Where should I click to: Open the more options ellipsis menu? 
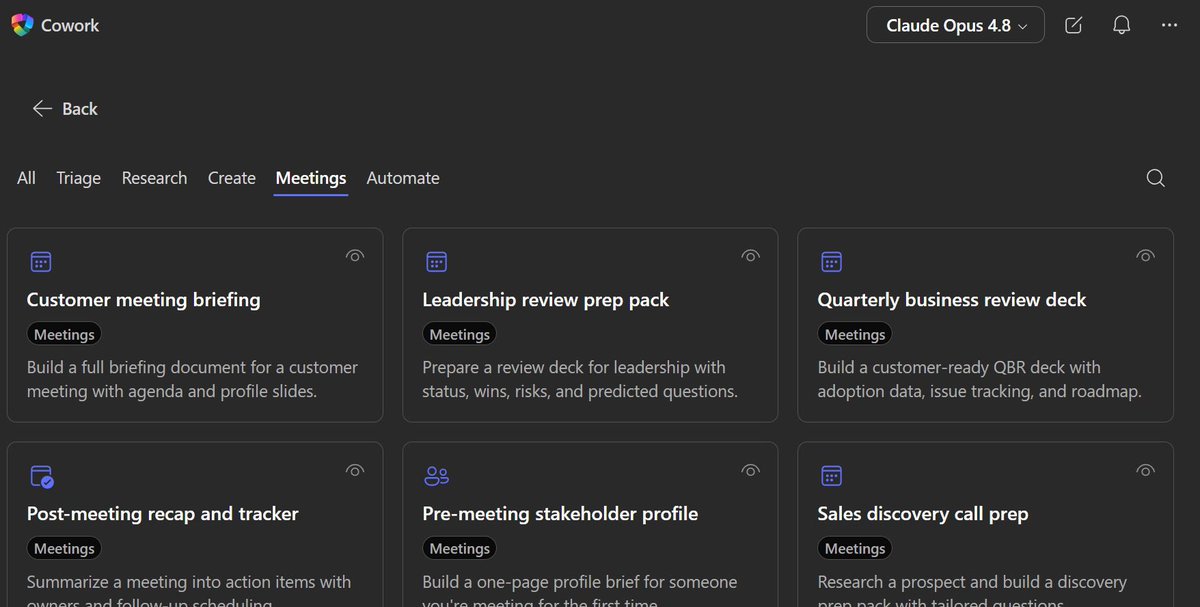1169,25
